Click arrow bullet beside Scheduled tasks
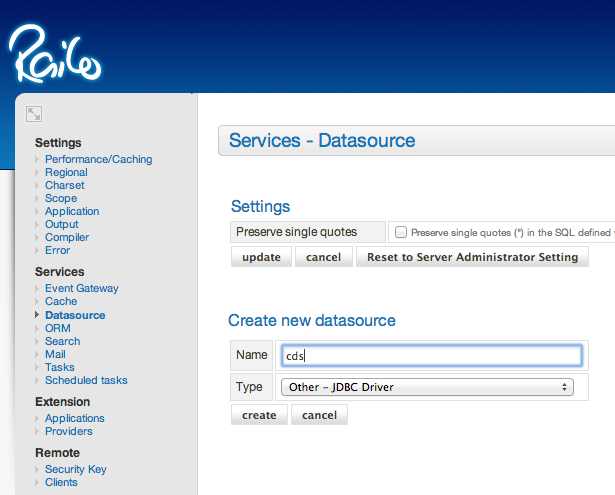The height and width of the screenshot is (495, 615). click(x=37, y=380)
